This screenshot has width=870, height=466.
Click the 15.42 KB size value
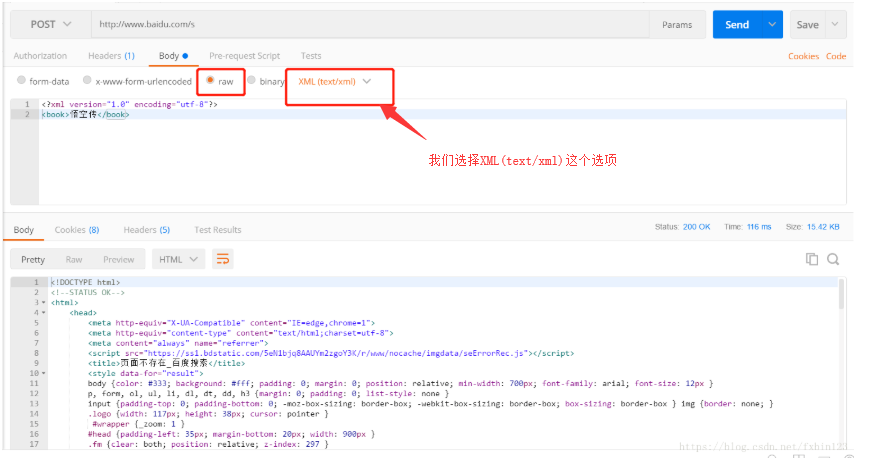[x=823, y=227]
